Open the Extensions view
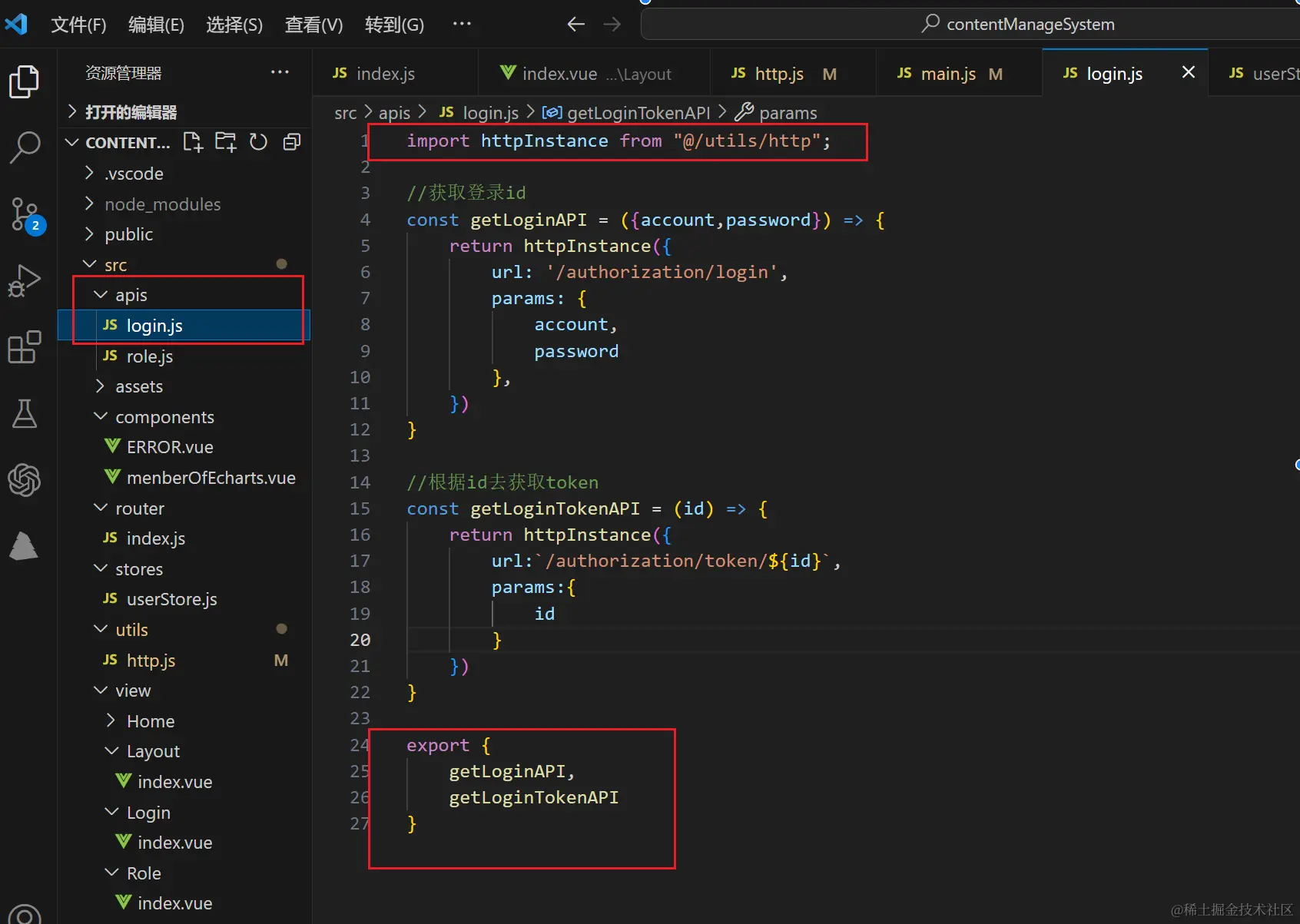 click(25, 348)
